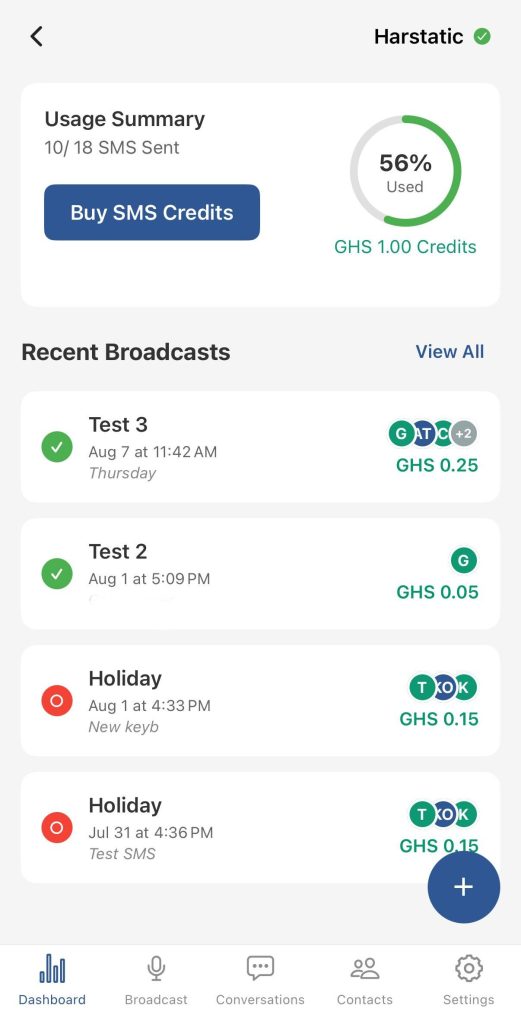Open the Settings gear icon
This screenshot has width=521, height=1024.
[x=469, y=968]
